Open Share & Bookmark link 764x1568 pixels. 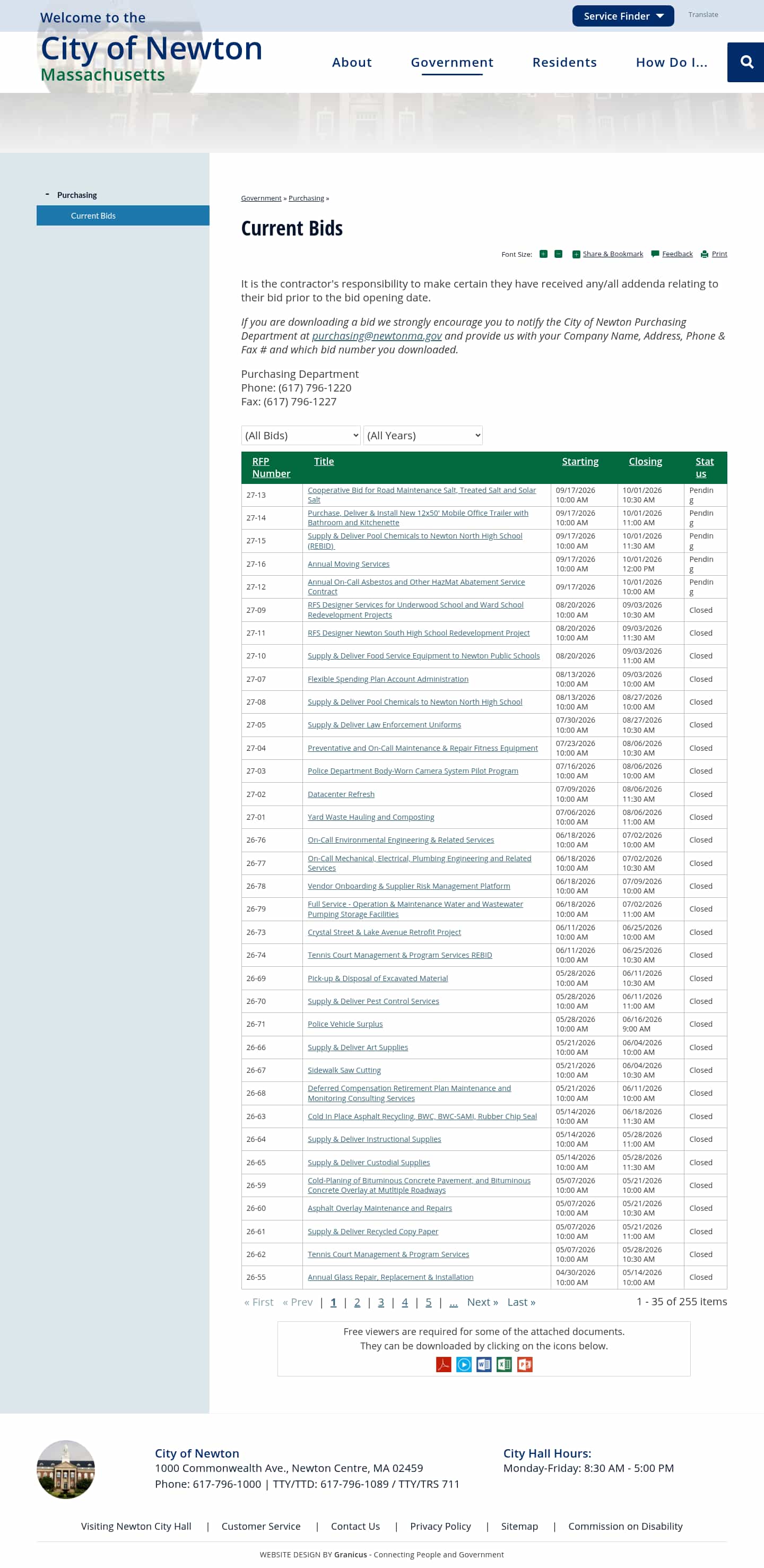point(613,254)
